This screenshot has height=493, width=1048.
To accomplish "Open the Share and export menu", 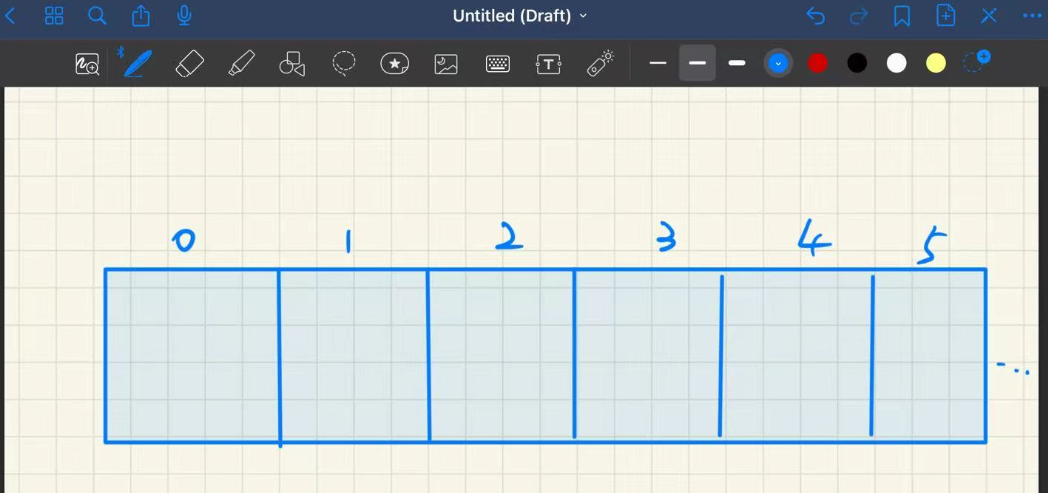I will pos(141,16).
